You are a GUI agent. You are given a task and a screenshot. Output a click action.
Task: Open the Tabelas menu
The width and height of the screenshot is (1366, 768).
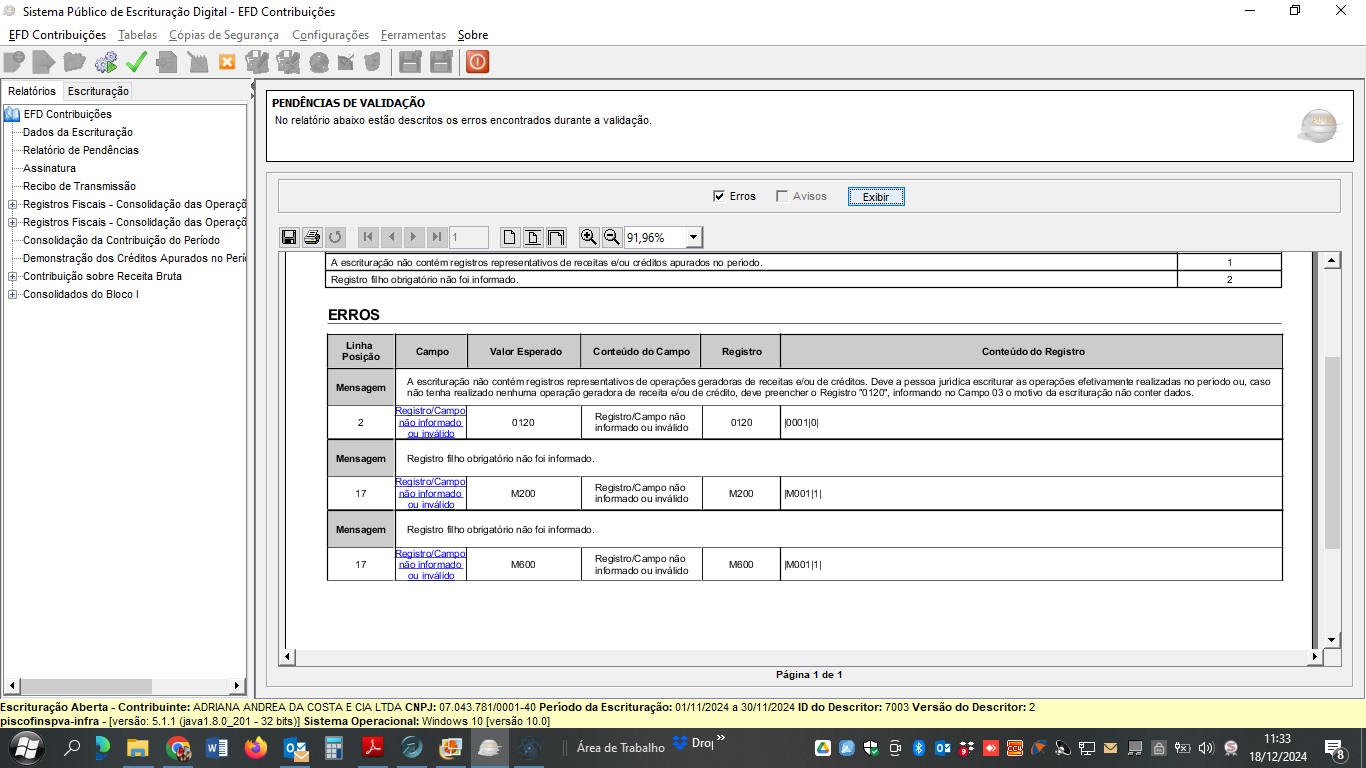137,35
